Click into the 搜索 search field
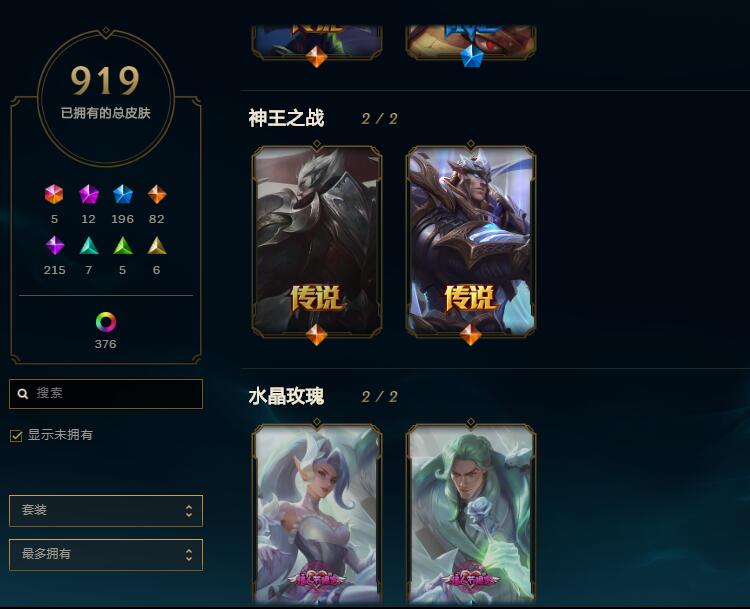The height and width of the screenshot is (609, 750). click(106, 394)
